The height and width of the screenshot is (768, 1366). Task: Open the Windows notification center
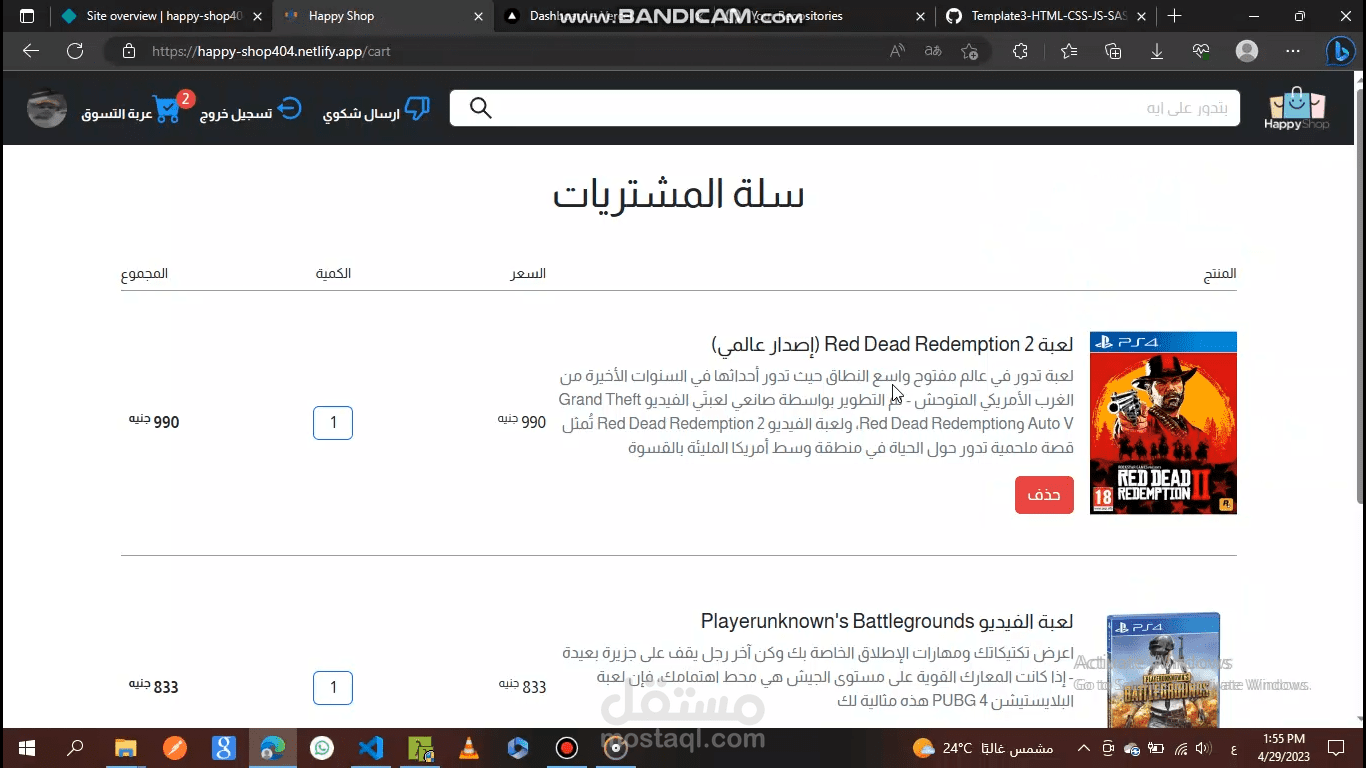[x=1336, y=747]
